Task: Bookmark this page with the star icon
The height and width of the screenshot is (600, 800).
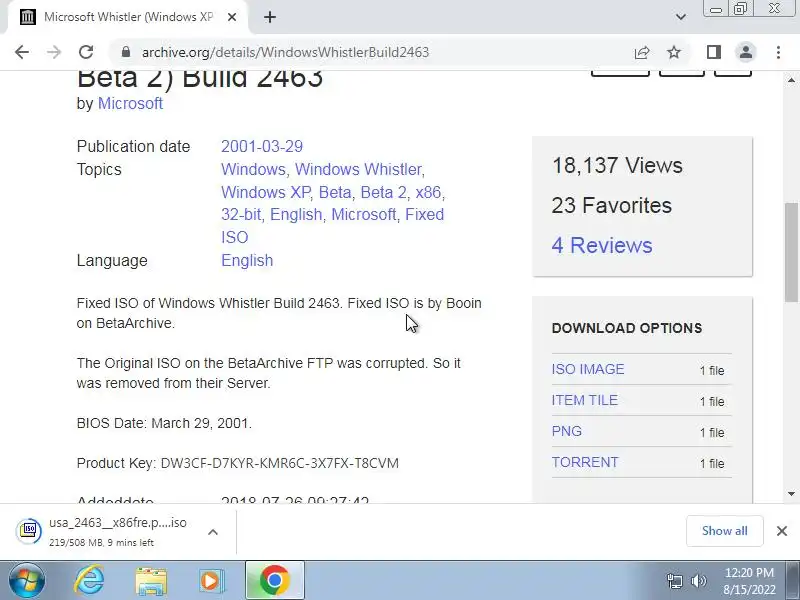Action: click(674, 52)
